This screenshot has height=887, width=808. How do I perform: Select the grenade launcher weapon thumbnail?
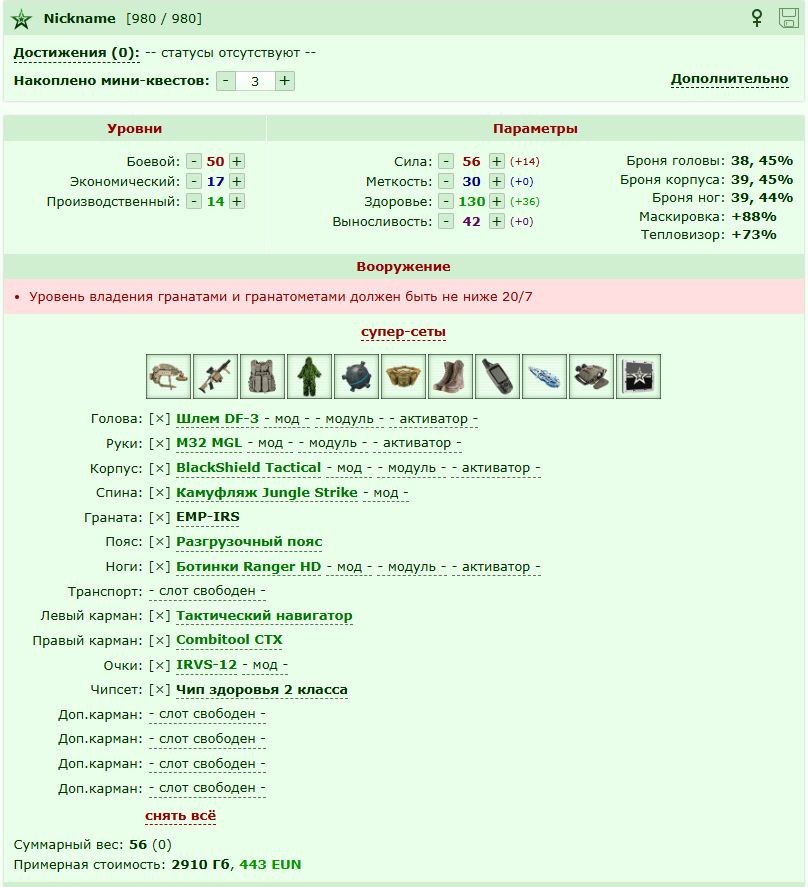pyautogui.click(x=215, y=376)
